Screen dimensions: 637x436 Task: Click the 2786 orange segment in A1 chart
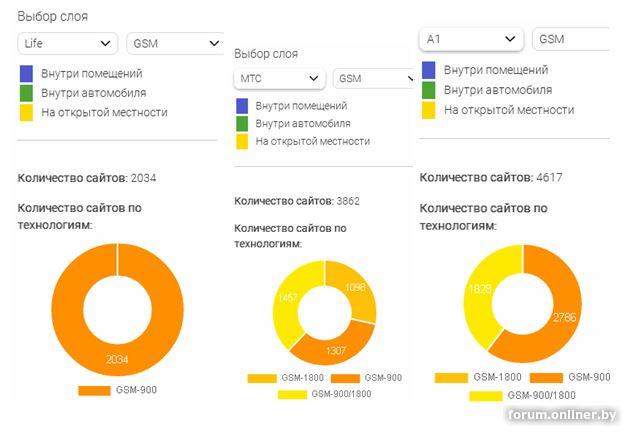(564, 317)
